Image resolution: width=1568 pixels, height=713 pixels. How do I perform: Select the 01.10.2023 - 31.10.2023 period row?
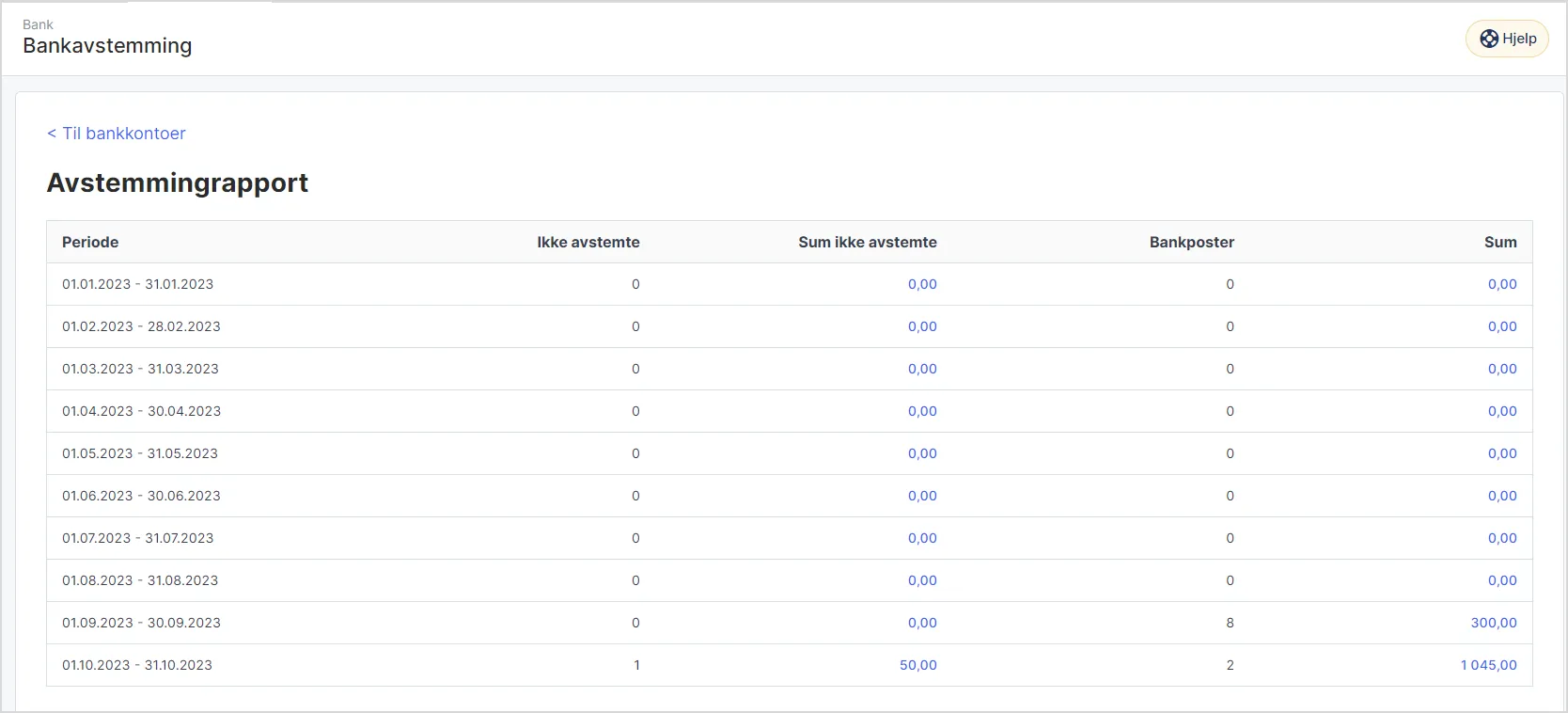coord(137,665)
